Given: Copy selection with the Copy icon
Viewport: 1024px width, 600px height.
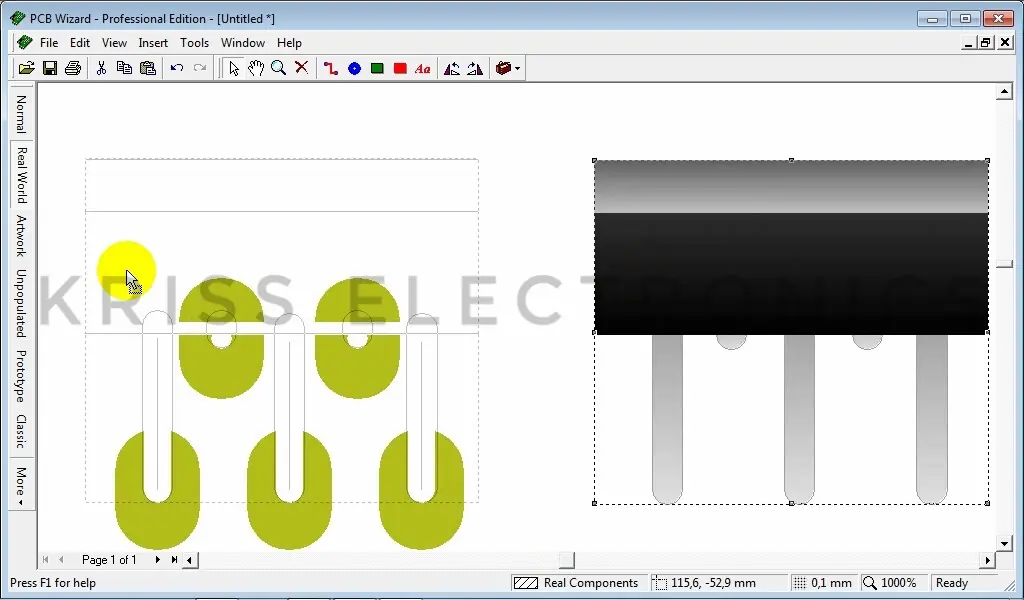Looking at the screenshot, I should click(124, 68).
